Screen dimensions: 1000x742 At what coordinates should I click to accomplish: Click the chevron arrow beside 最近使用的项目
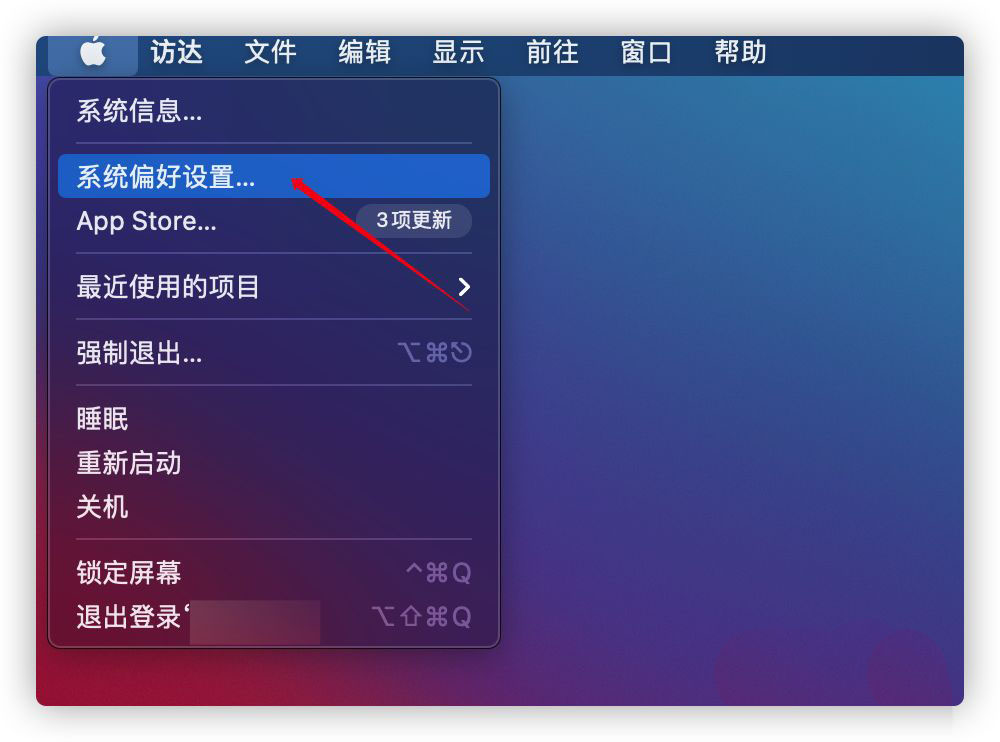(x=464, y=287)
